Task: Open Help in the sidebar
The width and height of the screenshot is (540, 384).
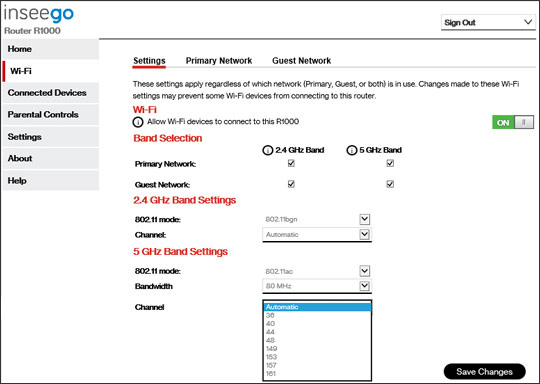Action: click(51, 180)
